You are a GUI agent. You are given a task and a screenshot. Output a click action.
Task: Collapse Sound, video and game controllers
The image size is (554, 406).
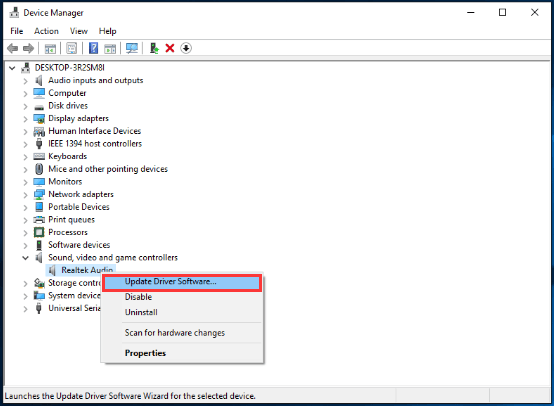click(x=25, y=258)
